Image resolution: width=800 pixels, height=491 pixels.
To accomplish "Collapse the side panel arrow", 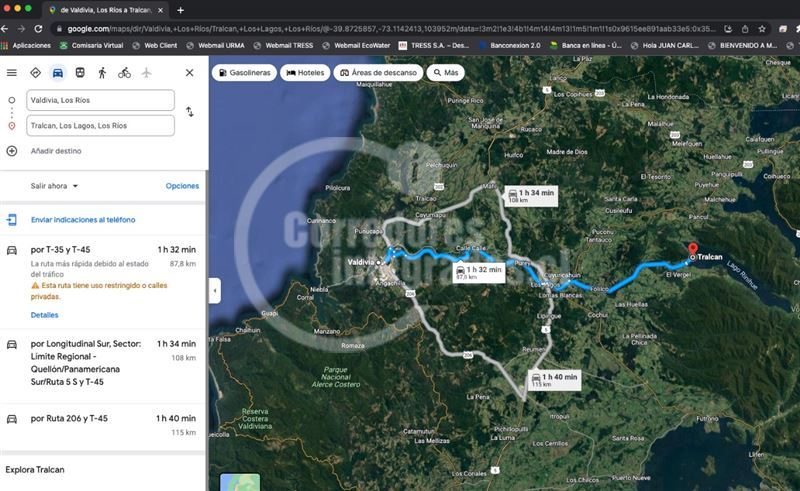I will (x=215, y=291).
